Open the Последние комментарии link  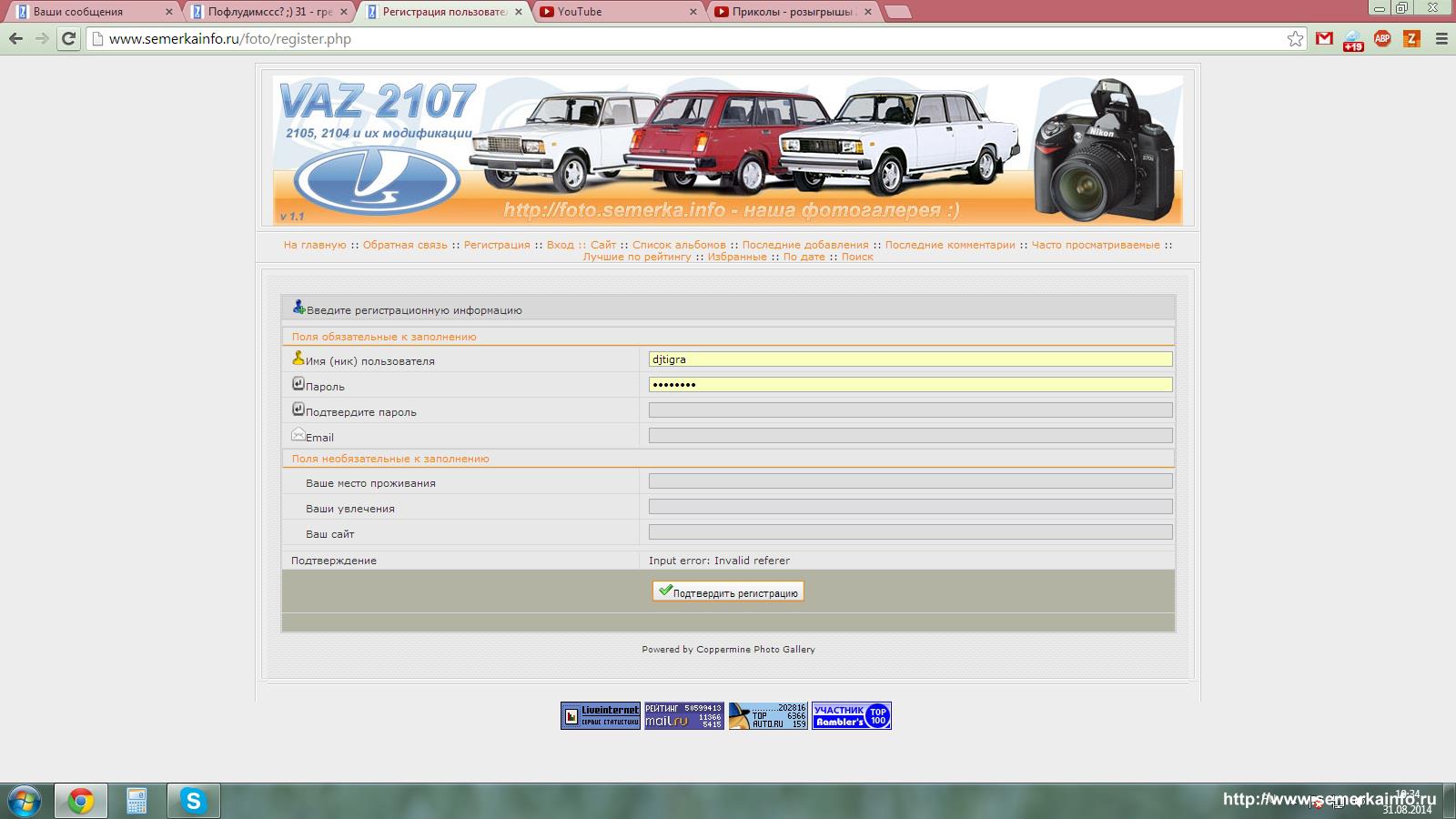949,245
